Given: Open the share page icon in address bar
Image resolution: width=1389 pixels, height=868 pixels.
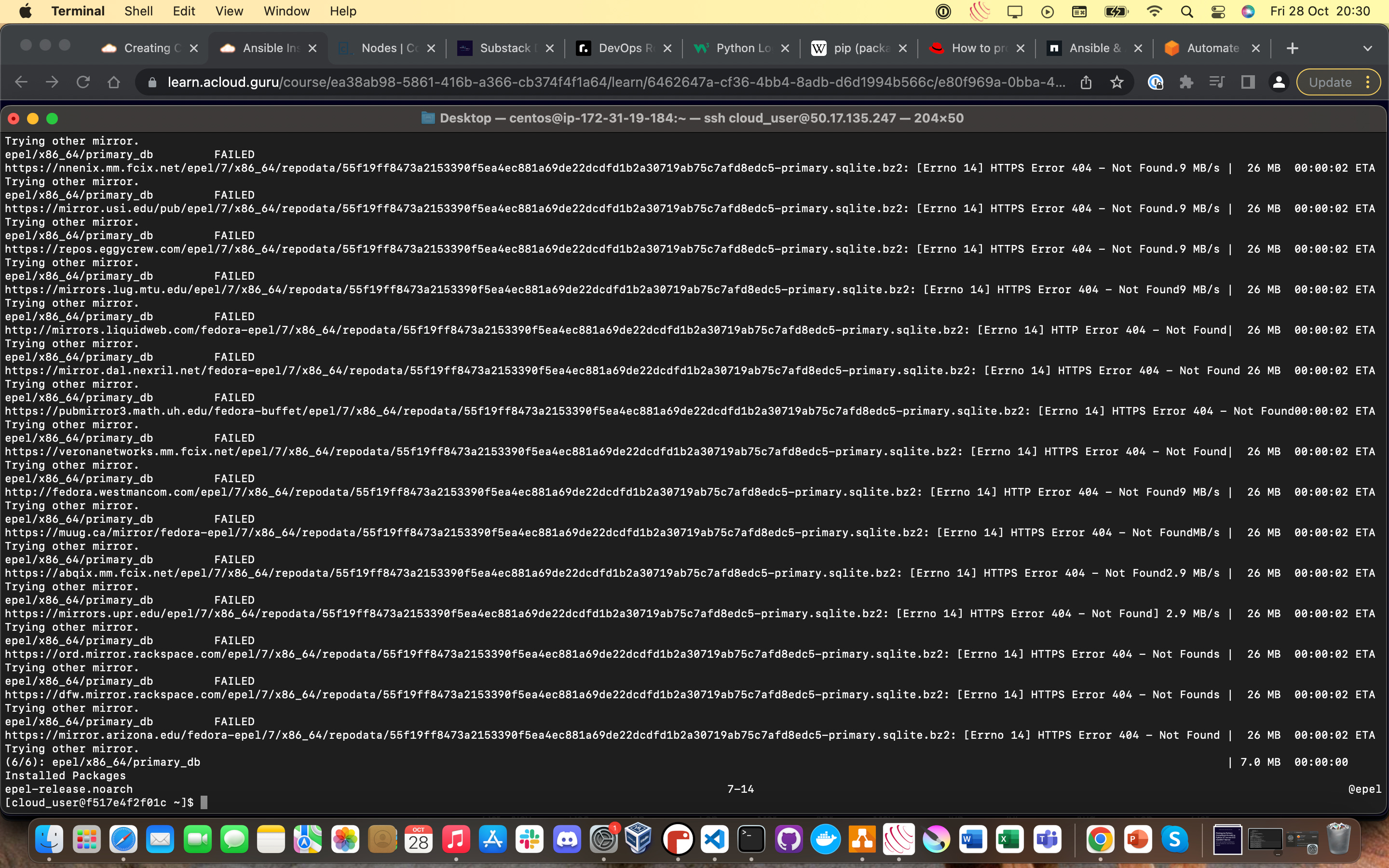Looking at the screenshot, I should click(x=1085, y=82).
